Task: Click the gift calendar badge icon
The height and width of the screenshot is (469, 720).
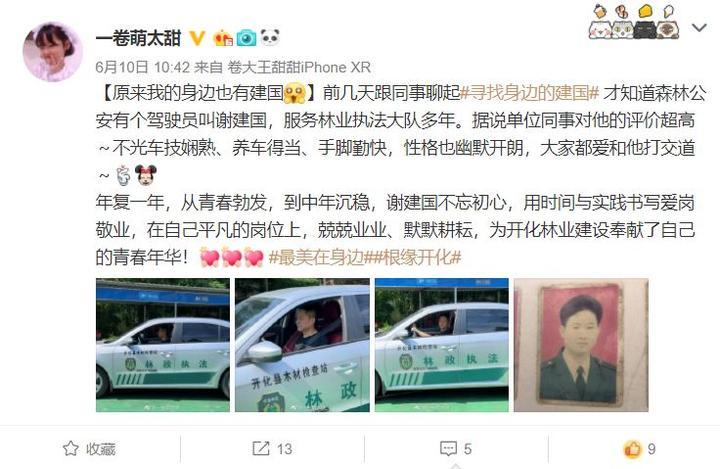Action: [223, 38]
